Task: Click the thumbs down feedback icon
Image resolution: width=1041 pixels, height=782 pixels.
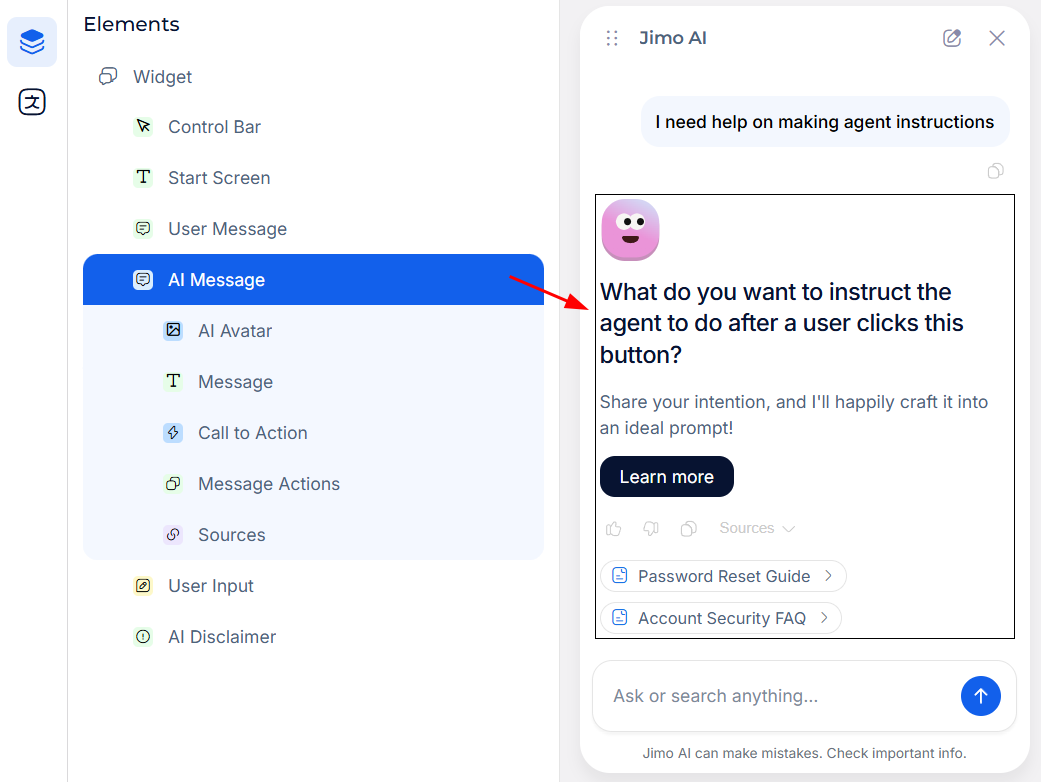Action: click(x=651, y=529)
